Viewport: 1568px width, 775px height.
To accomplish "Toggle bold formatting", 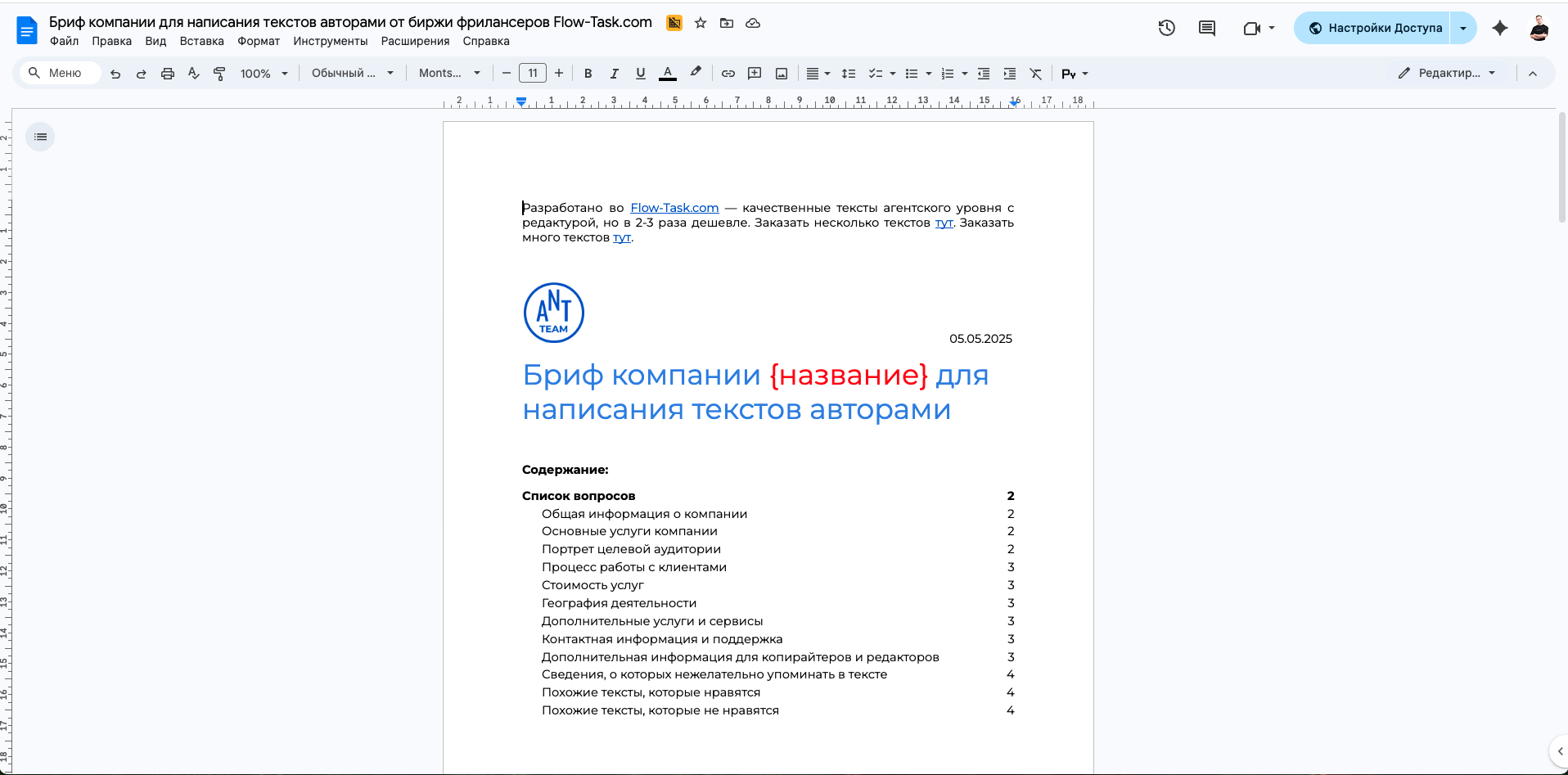I will [588, 74].
